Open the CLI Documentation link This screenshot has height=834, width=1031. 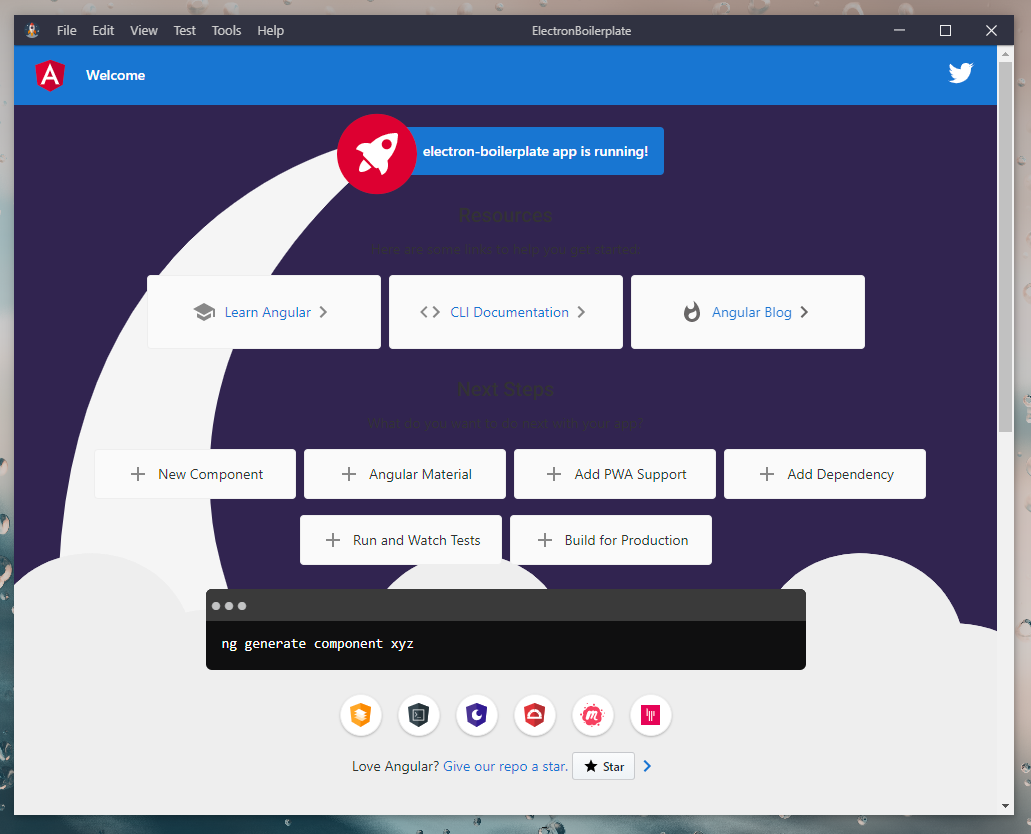tap(506, 312)
